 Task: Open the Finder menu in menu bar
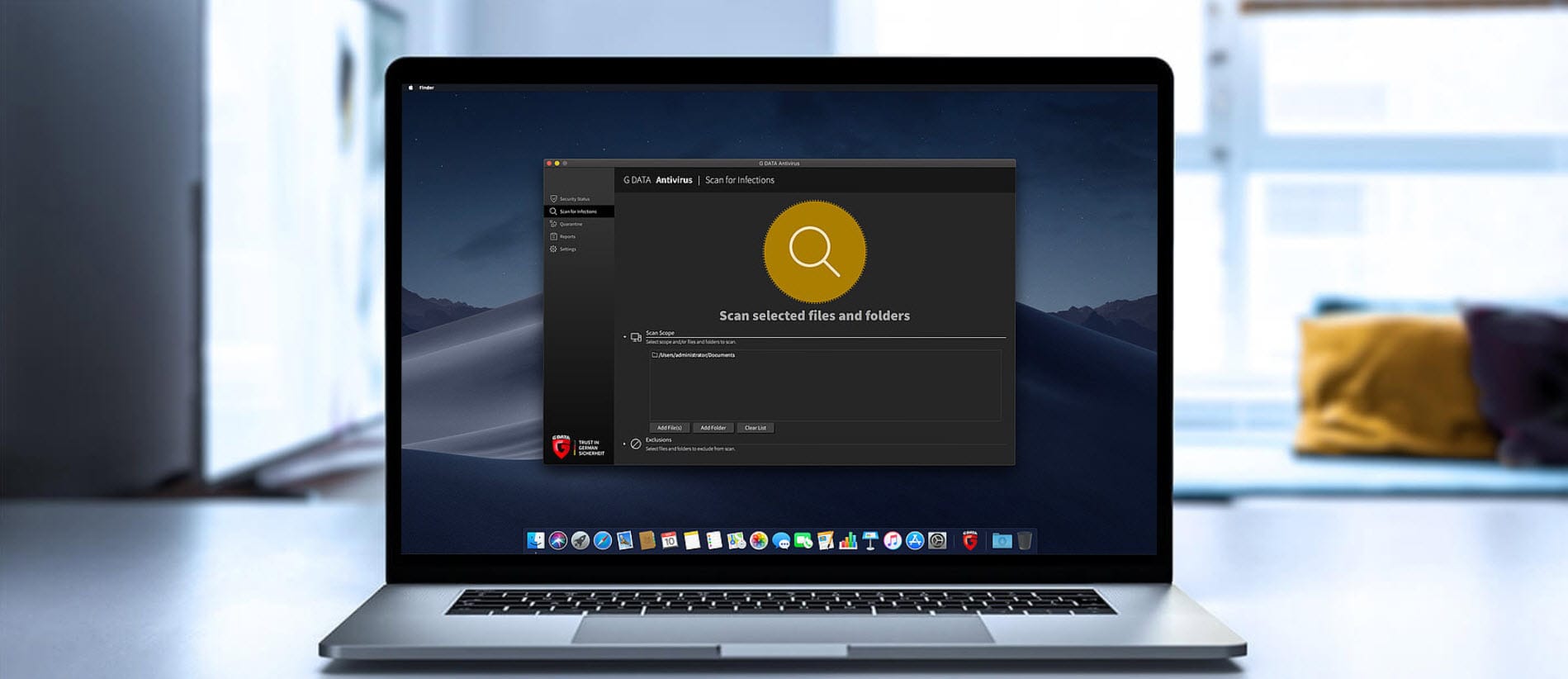(426, 88)
